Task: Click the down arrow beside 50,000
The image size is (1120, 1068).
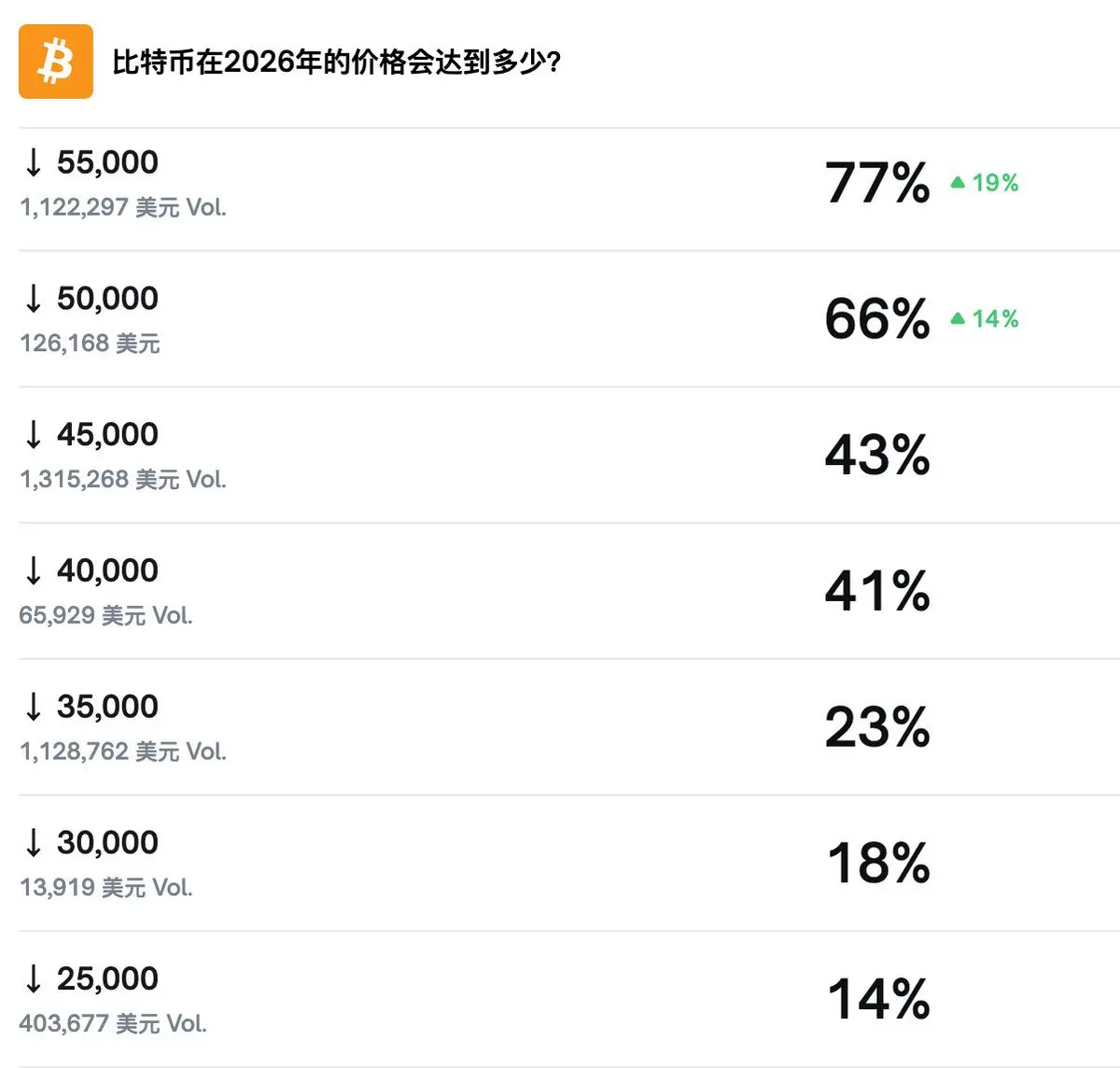Action: coord(34,299)
